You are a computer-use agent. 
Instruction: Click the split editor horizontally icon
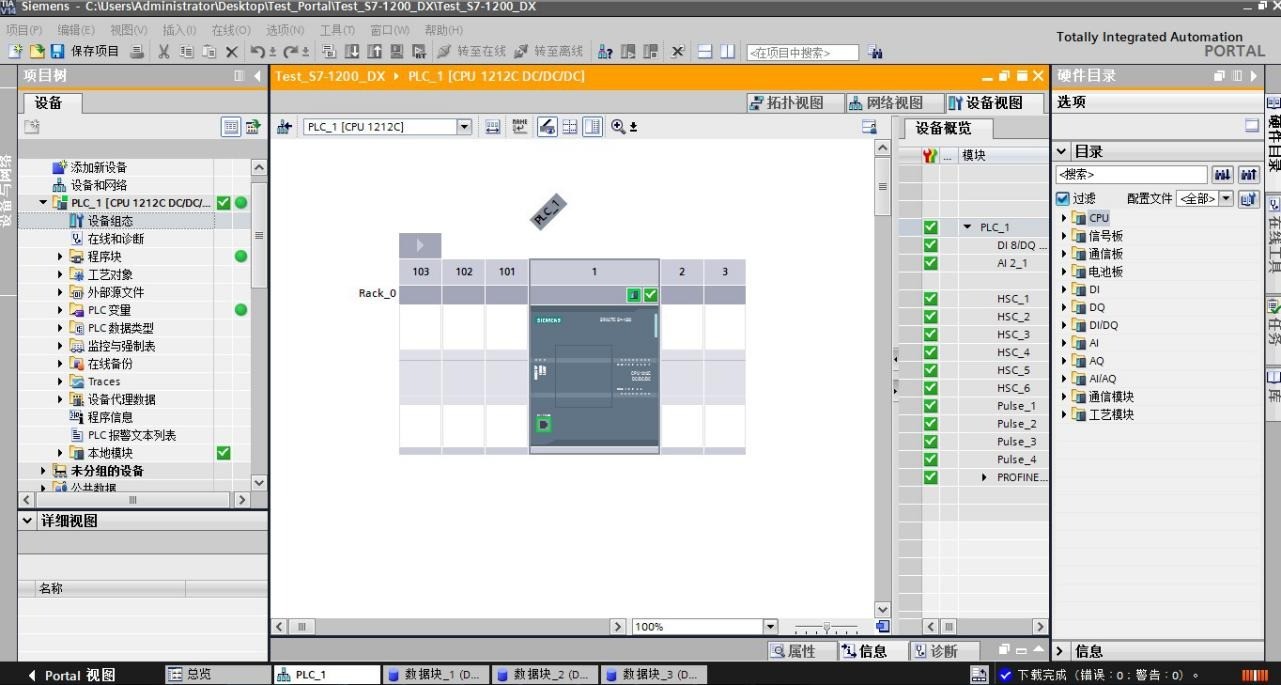click(x=705, y=51)
